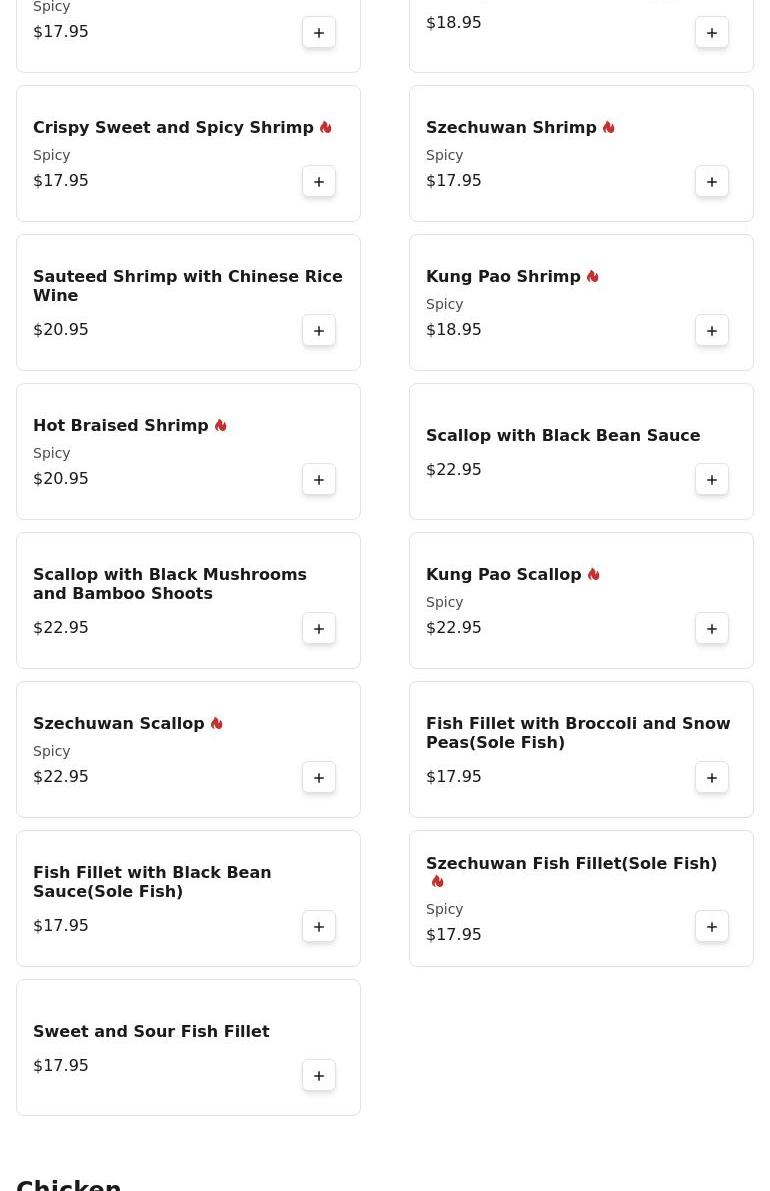The image size is (770, 1191).
Task: Click the Sweet and Sour Fish Fillet name
Action: point(151,1031)
